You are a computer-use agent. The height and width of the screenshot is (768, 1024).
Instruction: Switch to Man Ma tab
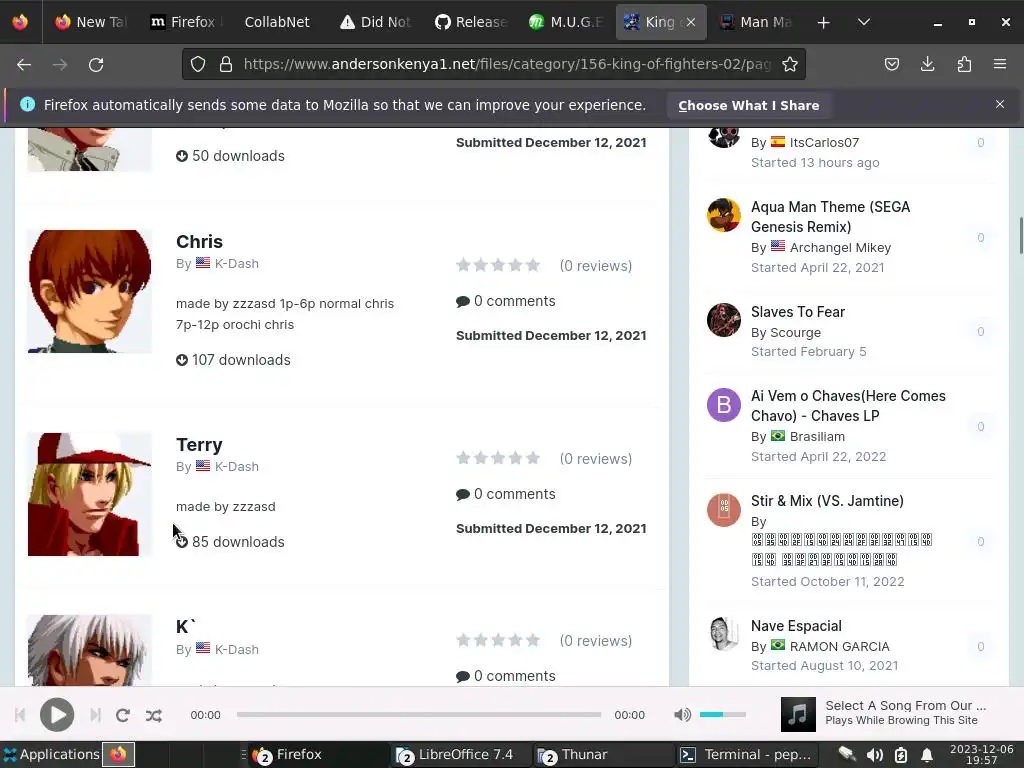[x=756, y=22]
